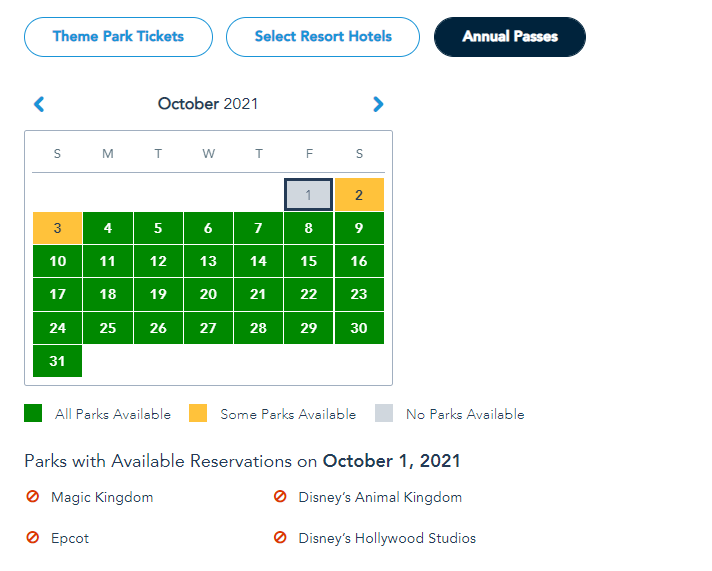Click unavailable icon beside Disney's Animal Kingdom
Viewport: 712px width, 571px height.
click(280, 497)
